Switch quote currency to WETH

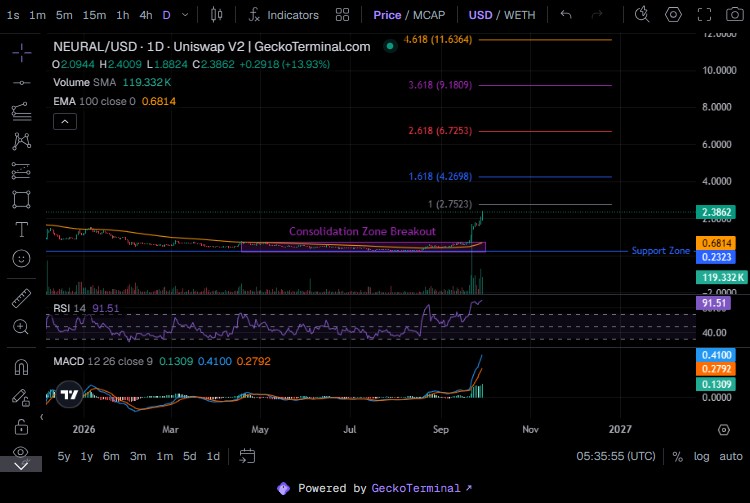[x=519, y=15]
